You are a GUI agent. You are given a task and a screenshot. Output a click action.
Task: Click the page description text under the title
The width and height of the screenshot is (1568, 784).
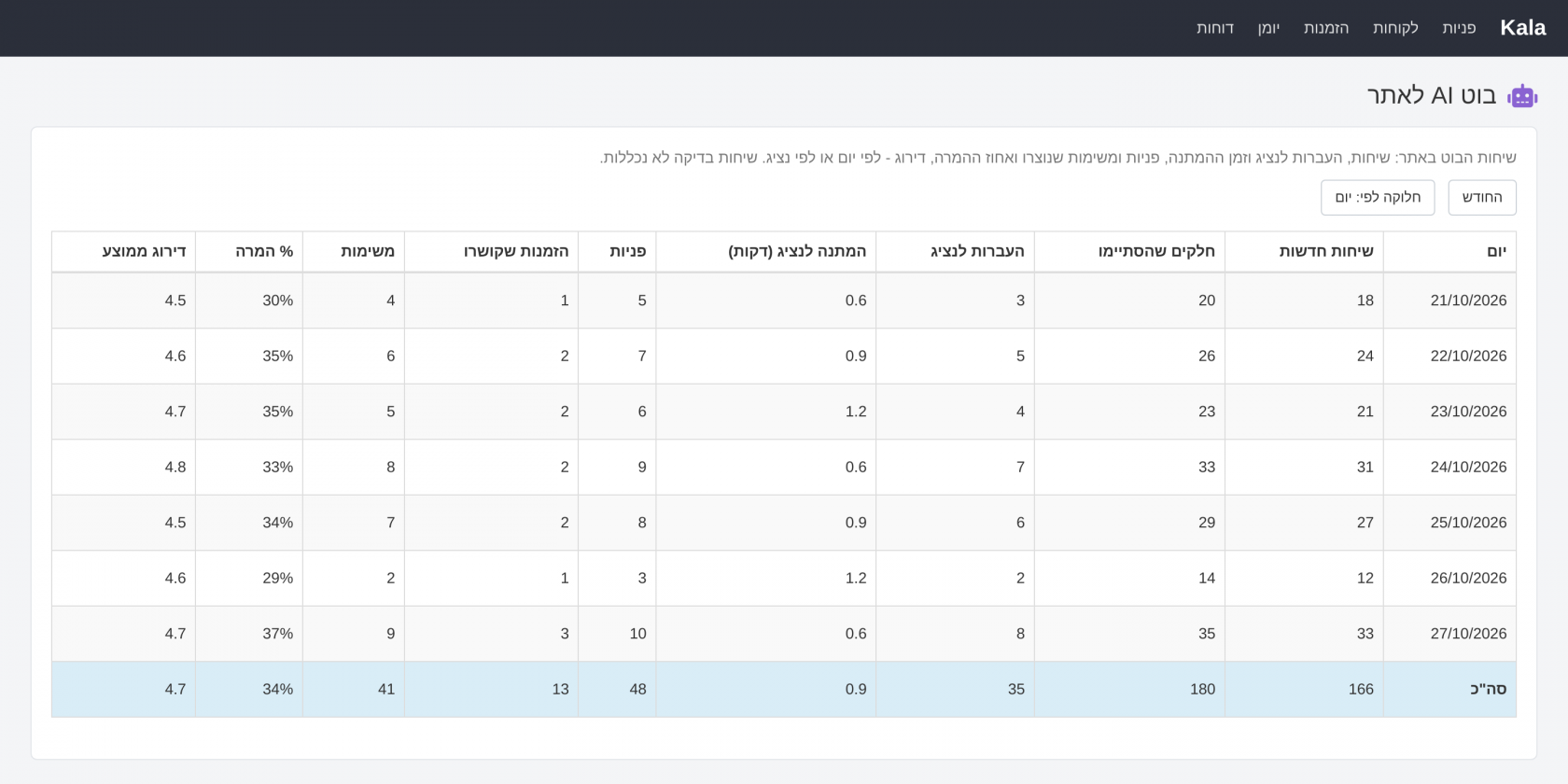[1057, 158]
